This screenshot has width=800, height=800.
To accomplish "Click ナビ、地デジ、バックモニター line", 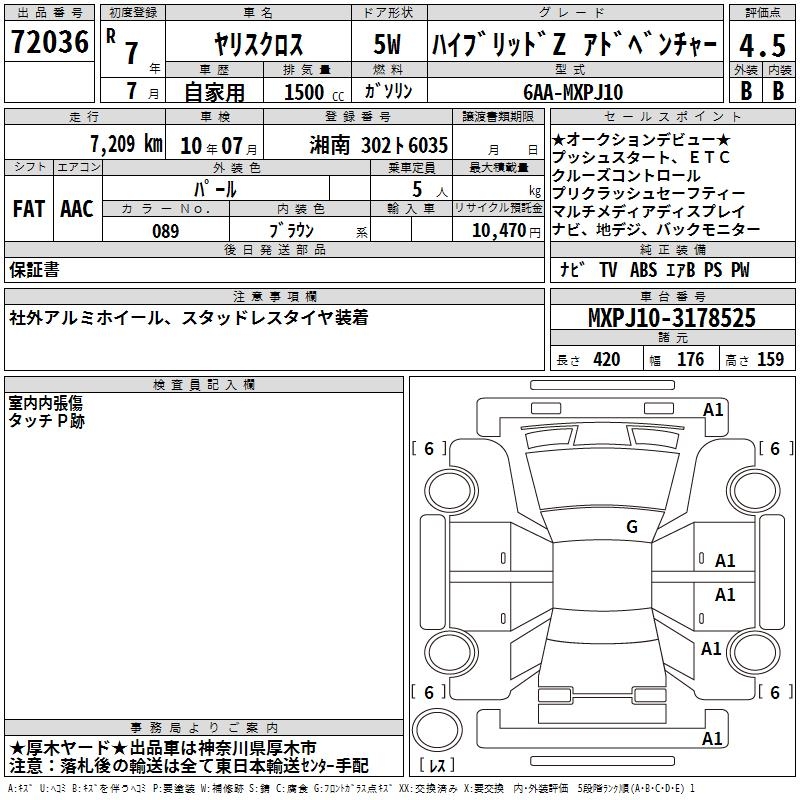I will point(656,230).
